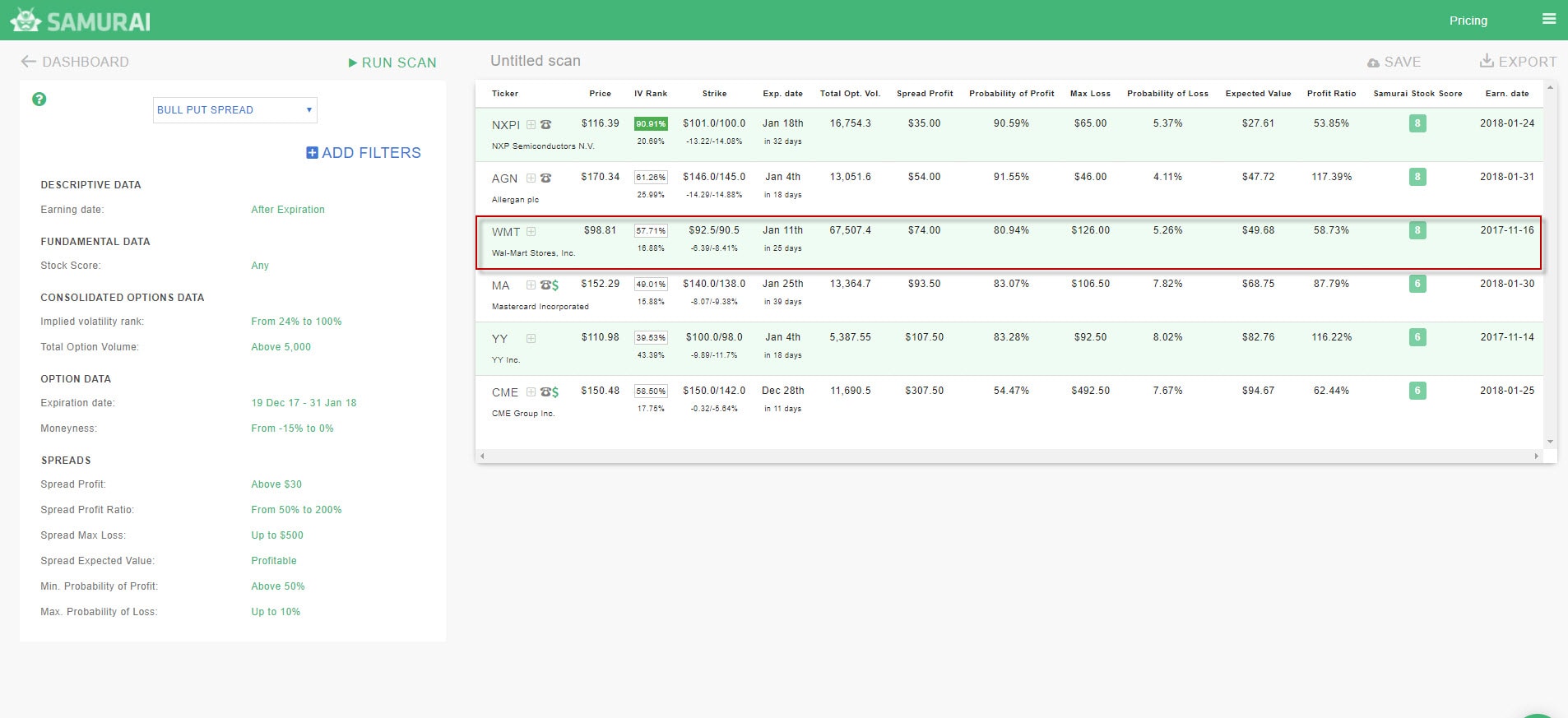Click NXPI IV Rank 90.91% green badge
The width and height of the screenshot is (1568, 718).
(651, 124)
